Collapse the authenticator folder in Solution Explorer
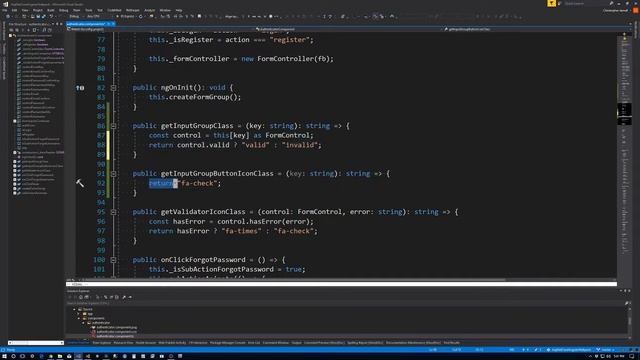The width and height of the screenshot is (640, 360). point(83,323)
